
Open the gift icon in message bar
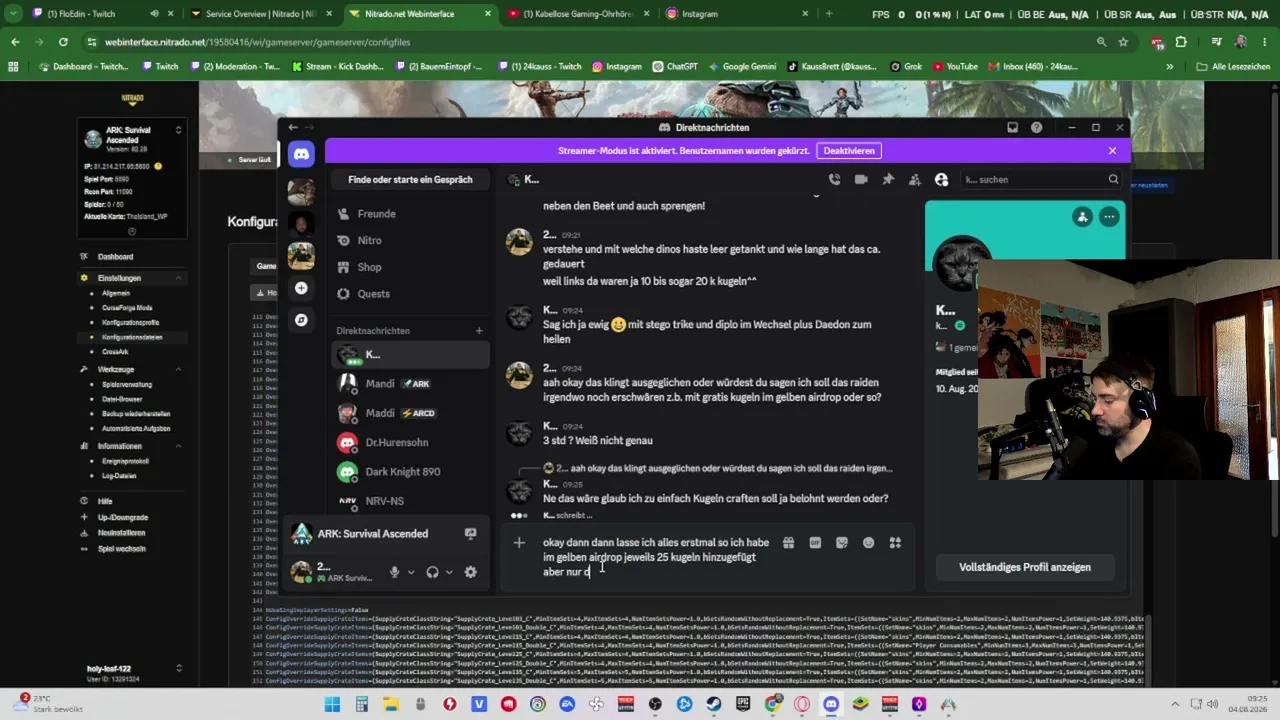[788, 543]
